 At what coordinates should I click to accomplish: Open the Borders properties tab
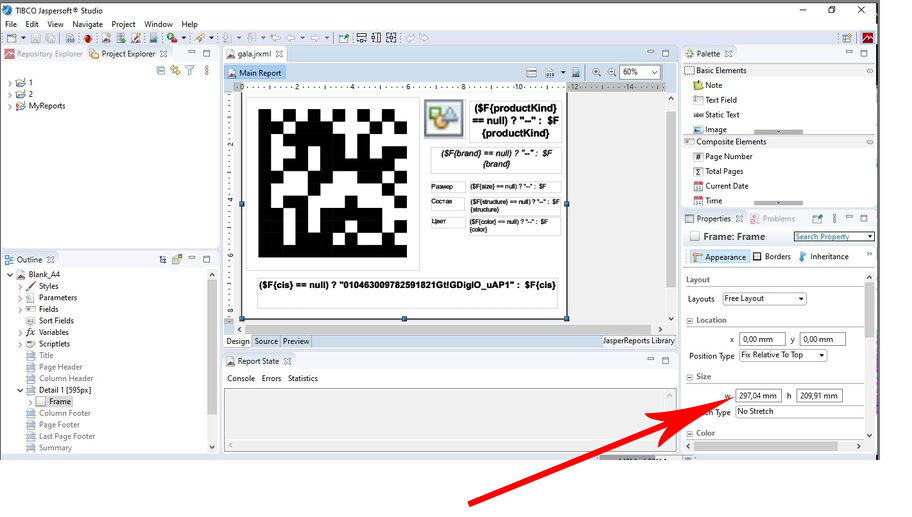point(772,256)
